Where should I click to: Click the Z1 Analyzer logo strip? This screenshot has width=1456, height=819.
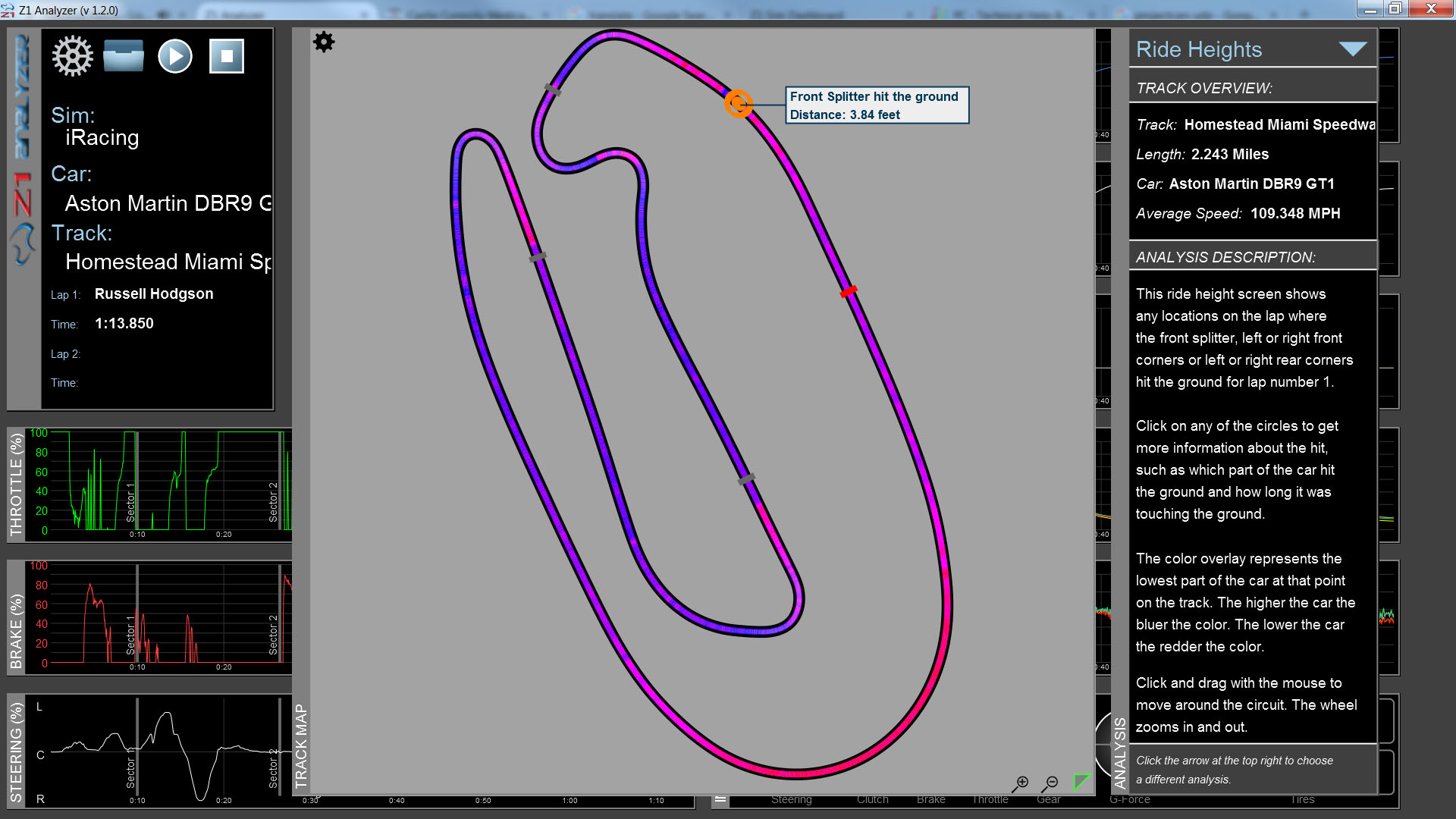pos(24,151)
